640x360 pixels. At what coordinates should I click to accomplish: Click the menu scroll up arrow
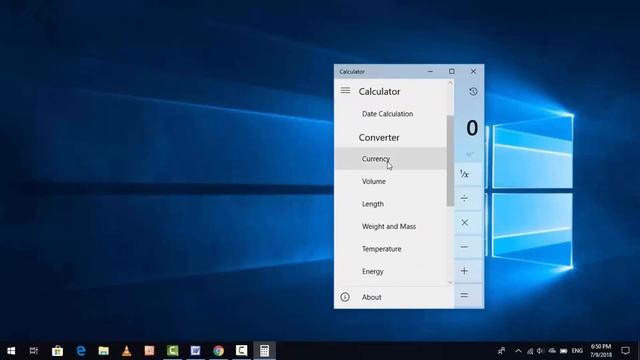click(450, 82)
